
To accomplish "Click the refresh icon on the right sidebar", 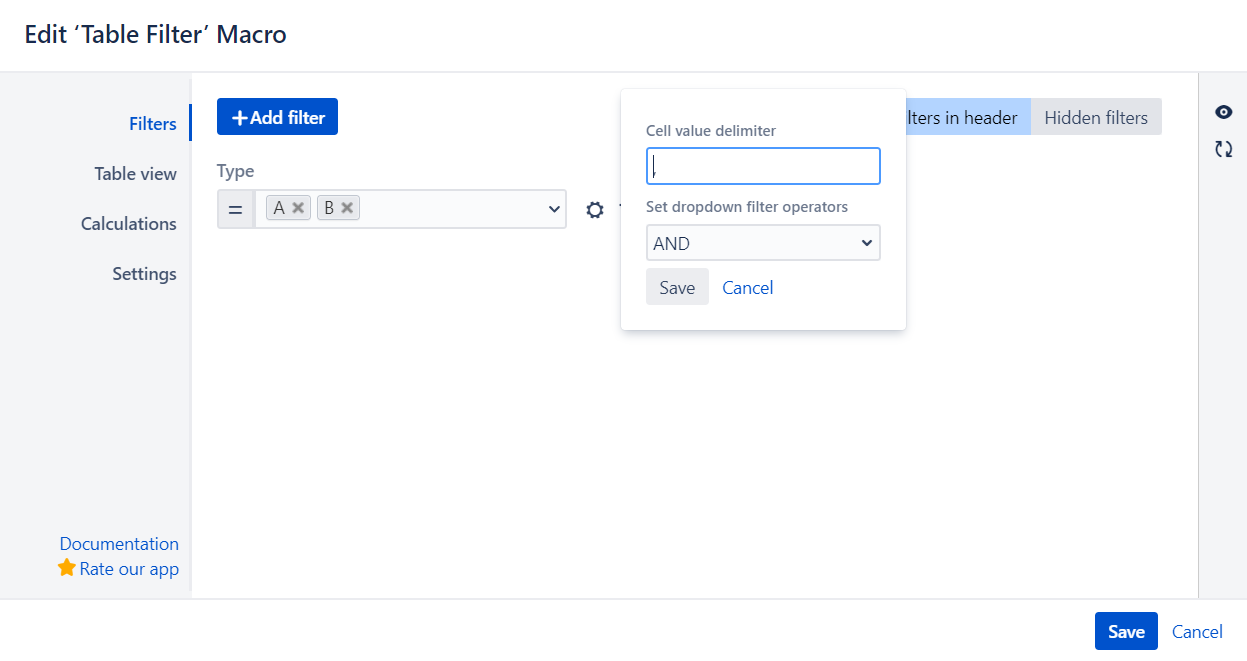I will point(1223,148).
